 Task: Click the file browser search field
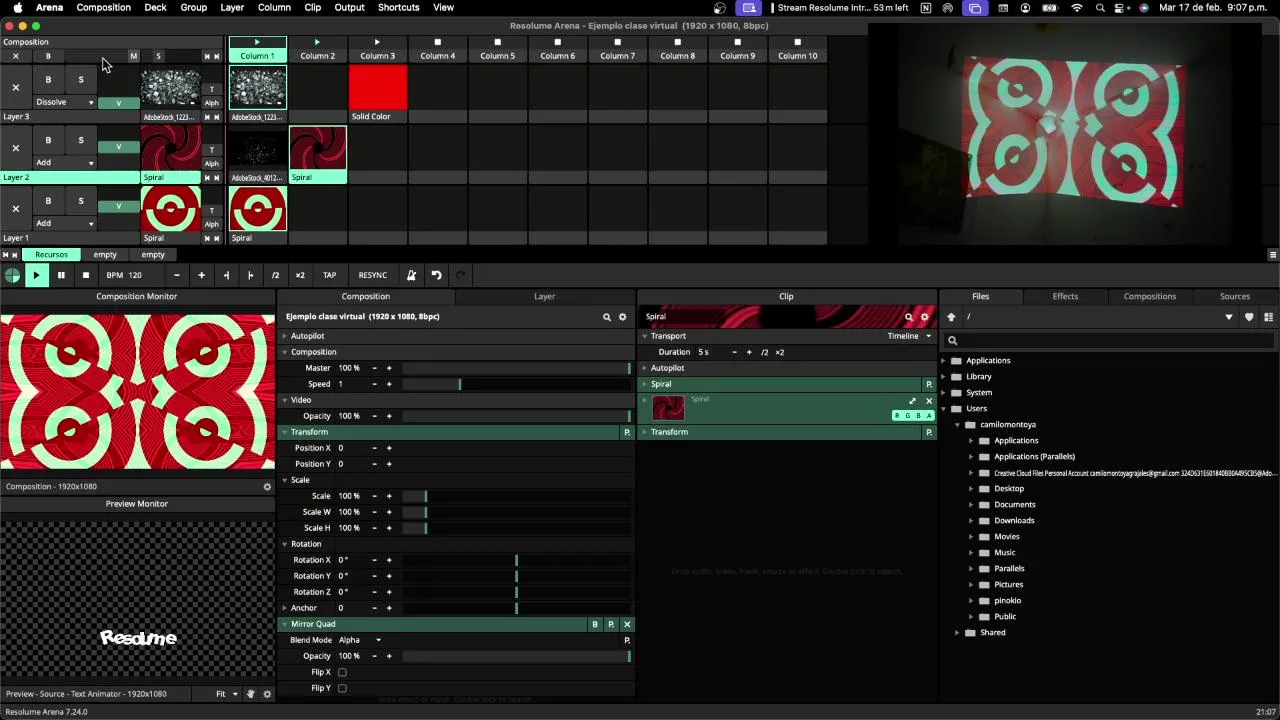[1110, 341]
